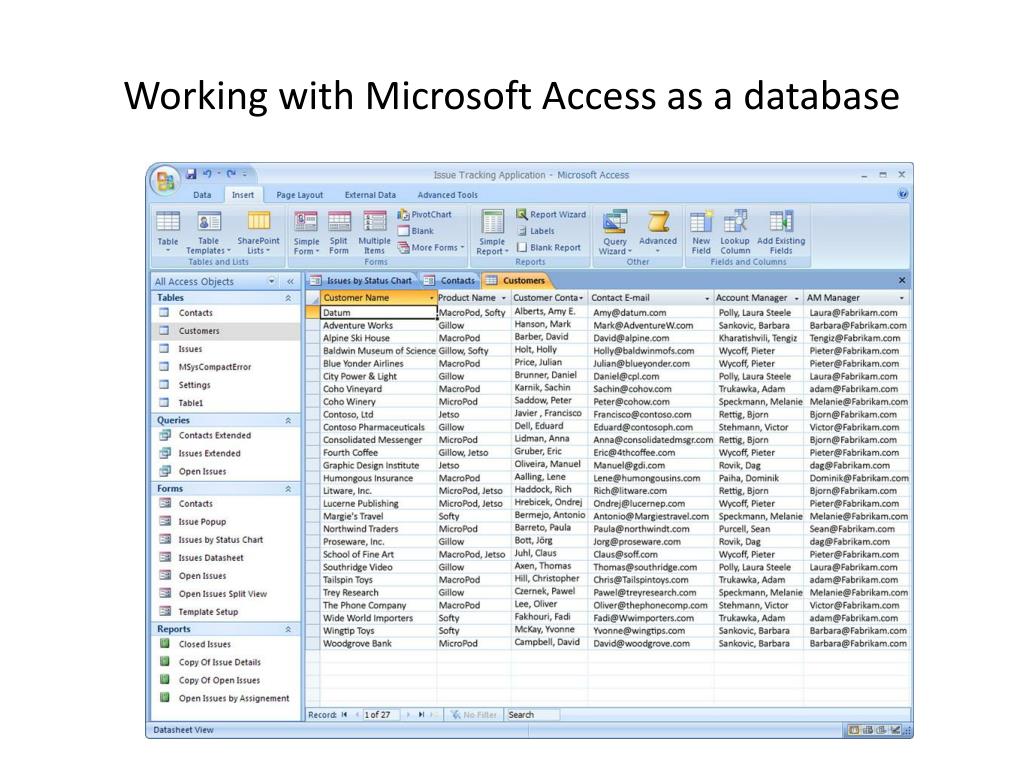Add a New Field
1024x768 pixels.
tap(701, 232)
